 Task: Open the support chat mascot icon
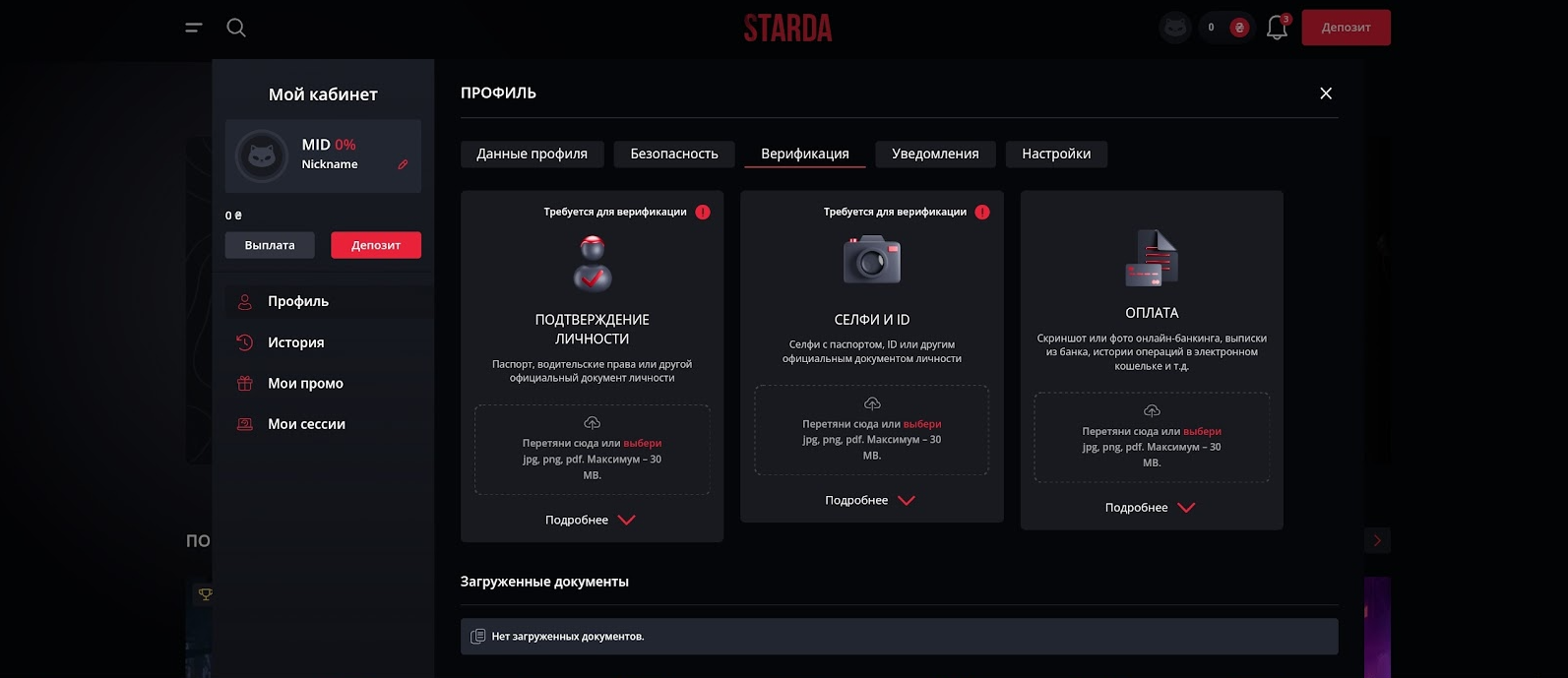click(1174, 27)
